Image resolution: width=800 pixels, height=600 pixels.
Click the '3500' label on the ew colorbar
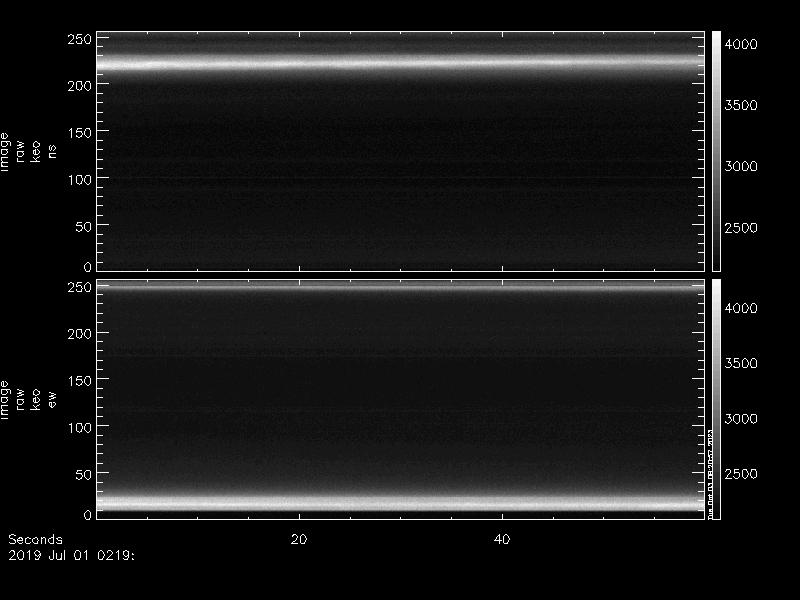tap(741, 363)
